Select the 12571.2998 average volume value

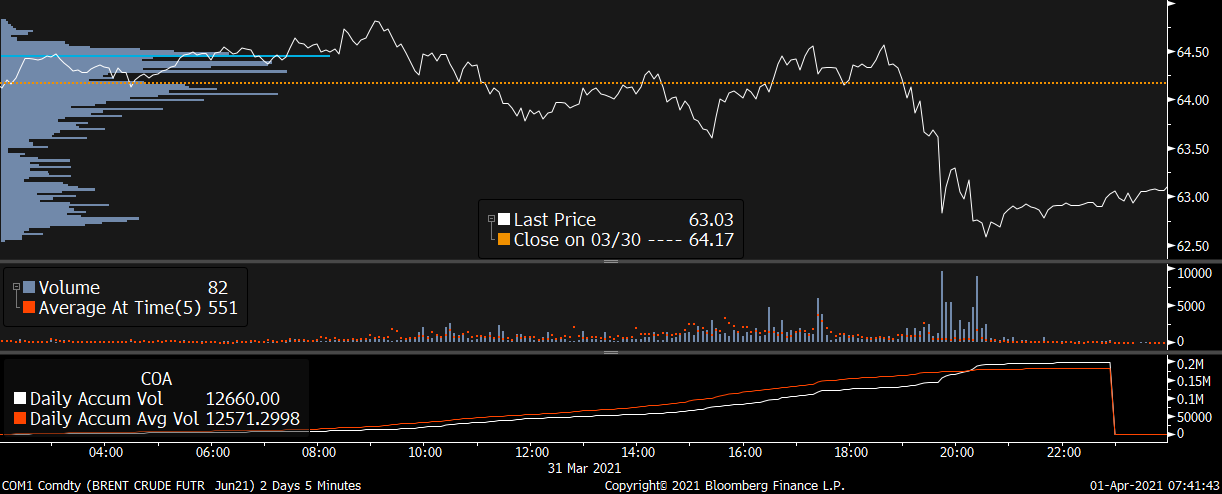(x=253, y=418)
